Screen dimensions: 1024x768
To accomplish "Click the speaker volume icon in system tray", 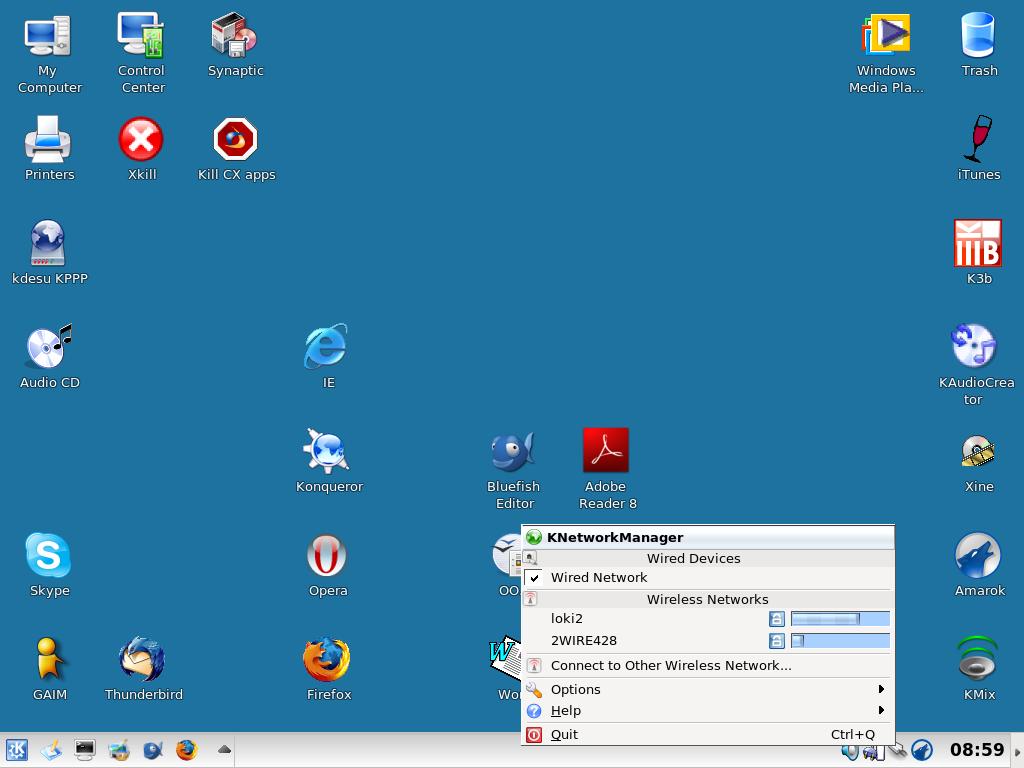I will click(x=850, y=752).
